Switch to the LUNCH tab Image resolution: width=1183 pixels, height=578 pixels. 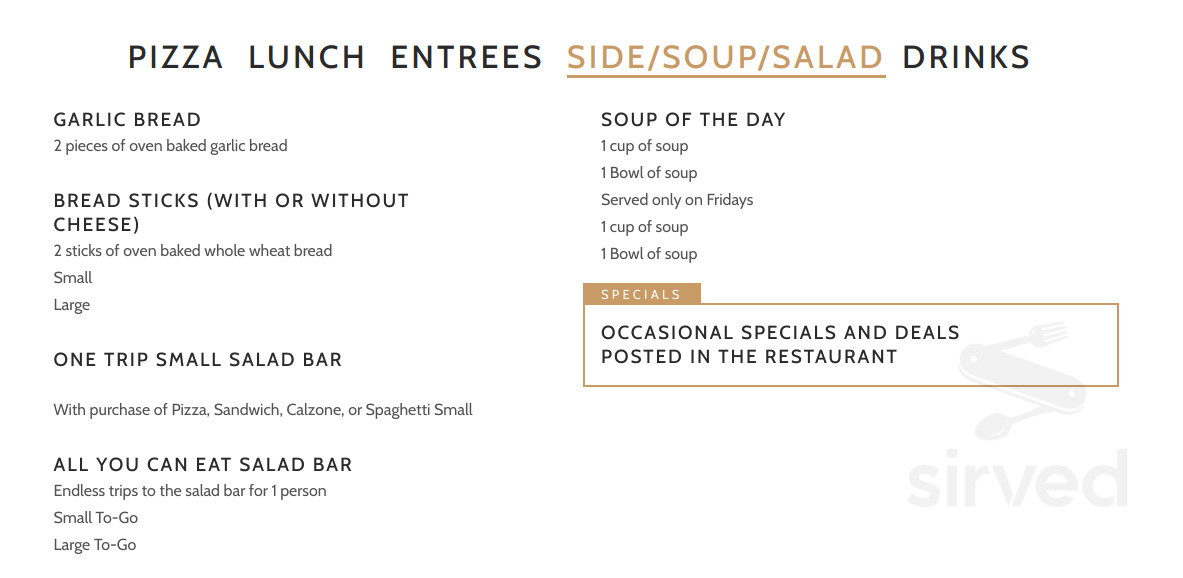point(307,57)
